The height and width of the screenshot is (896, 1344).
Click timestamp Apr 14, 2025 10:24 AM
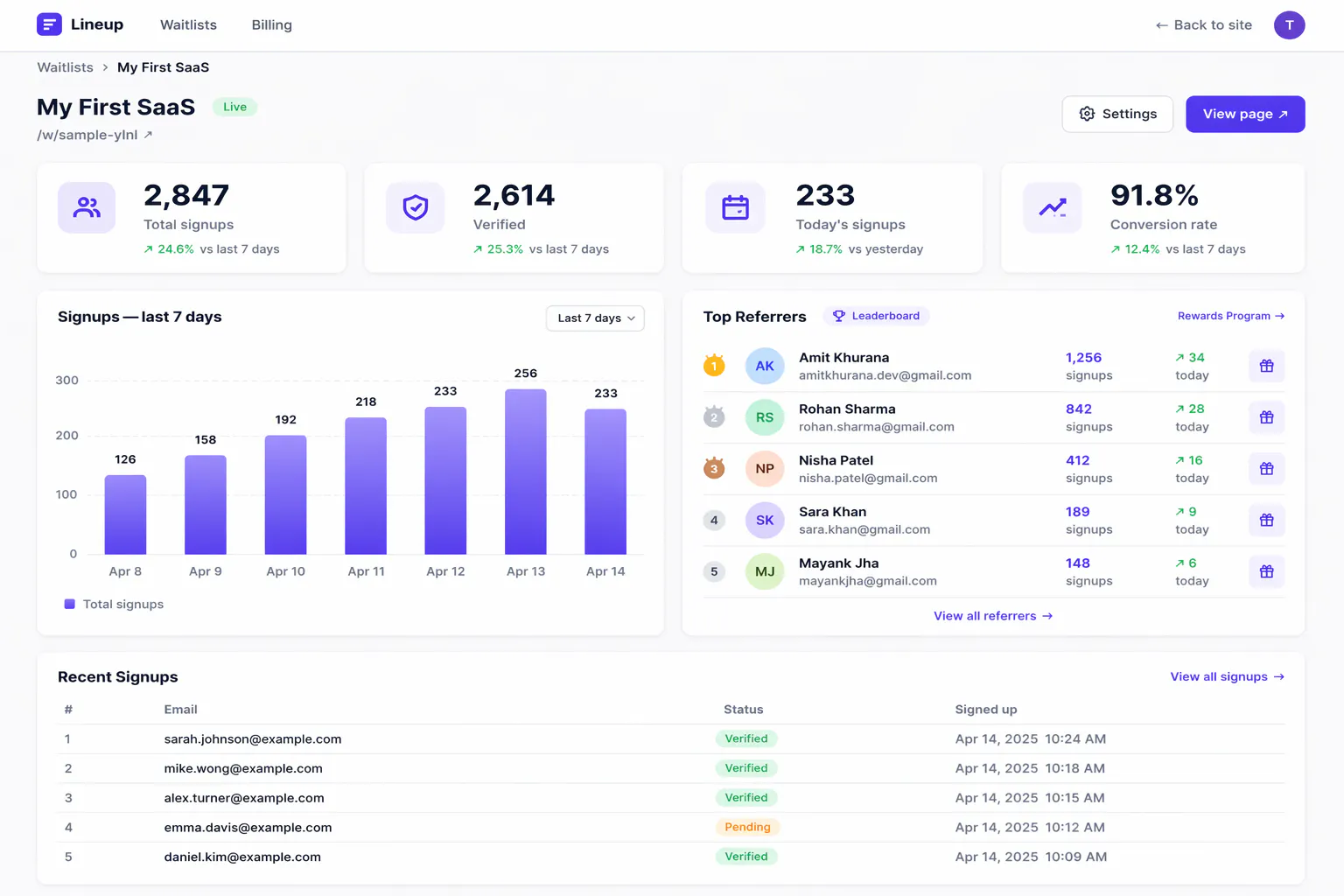pos(1031,739)
